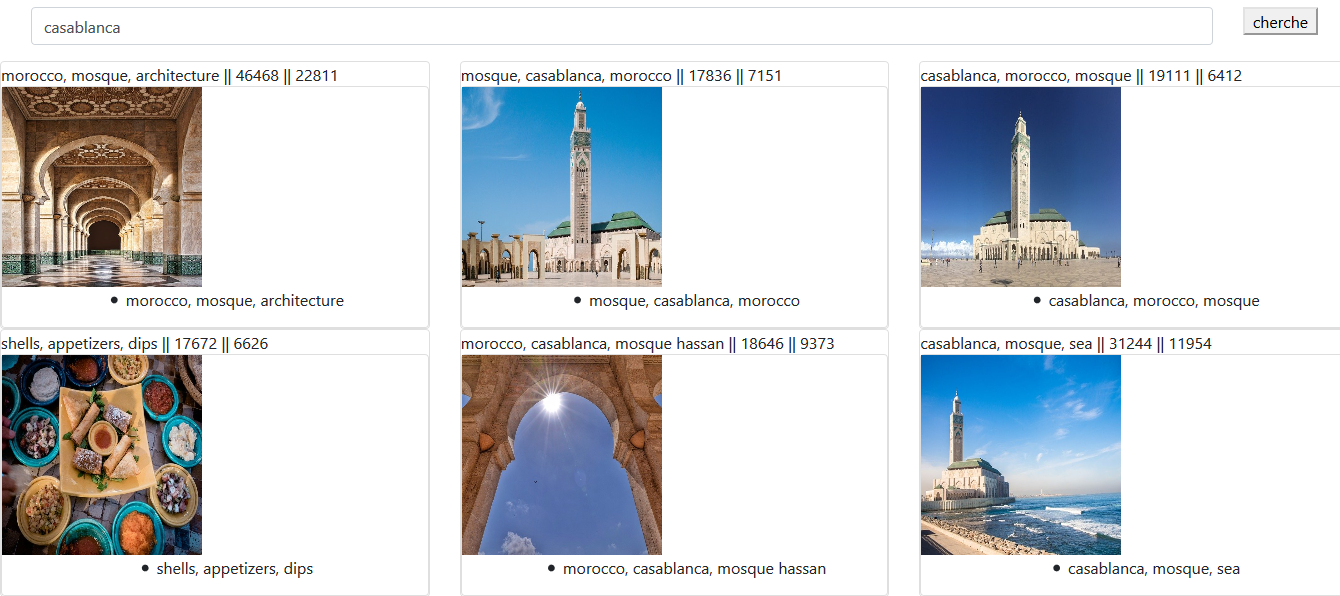Open the mosque archway architecture photo
Image resolution: width=1340 pixels, height=596 pixels.
[101, 186]
